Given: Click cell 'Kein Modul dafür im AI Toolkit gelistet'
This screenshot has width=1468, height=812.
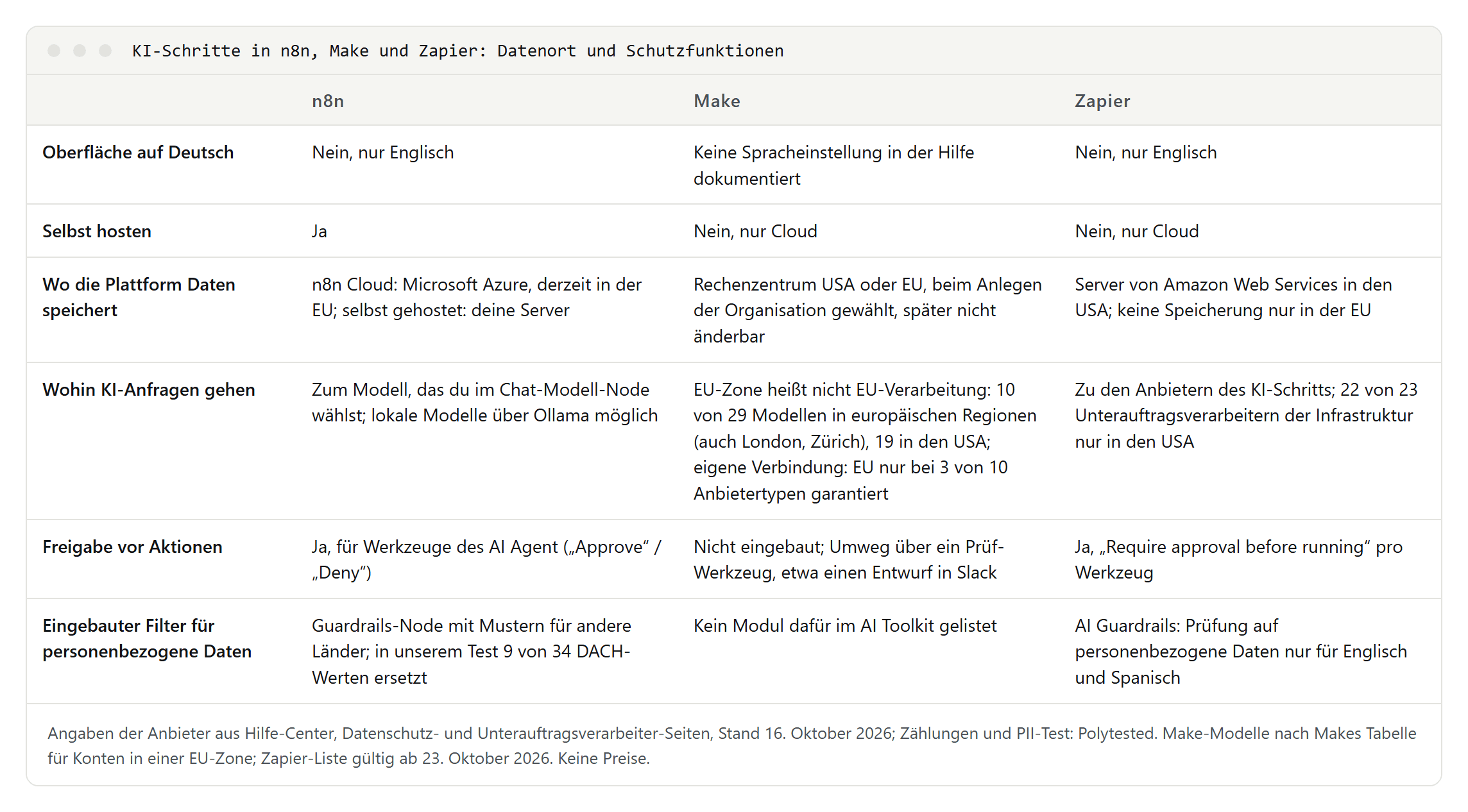Looking at the screenshot, I should [845, 625].
